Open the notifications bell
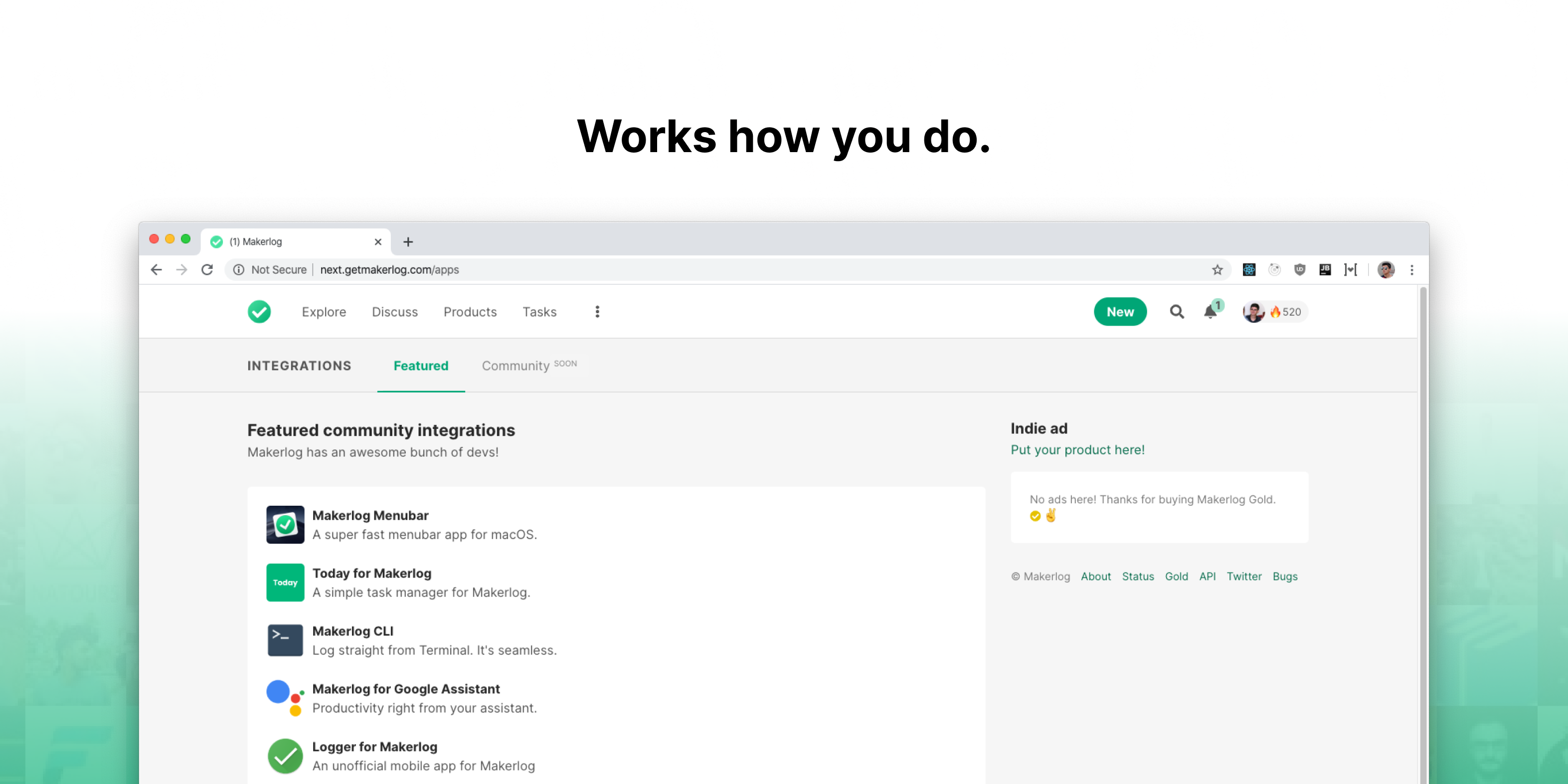Screen dimensions: 1568x784 pyautogui.click(x=1210, y=312)
